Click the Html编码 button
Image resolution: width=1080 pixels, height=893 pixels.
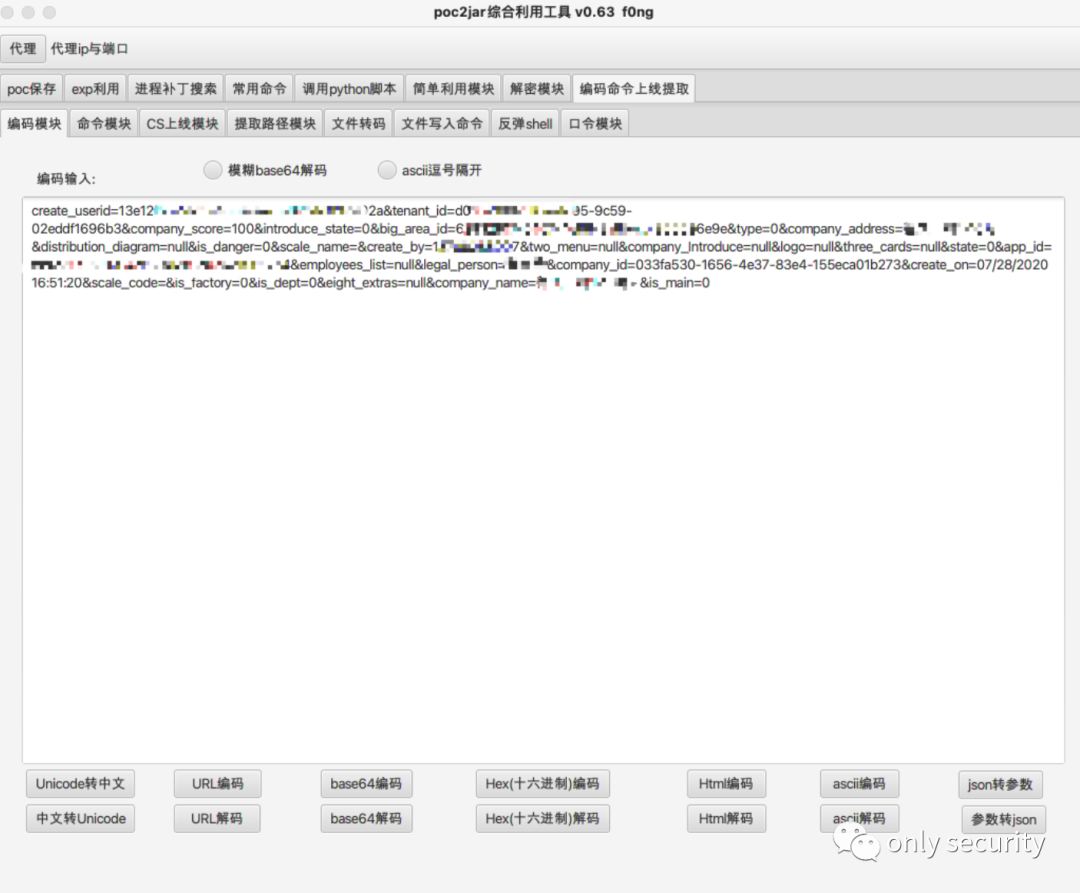(x=727, y=784)
